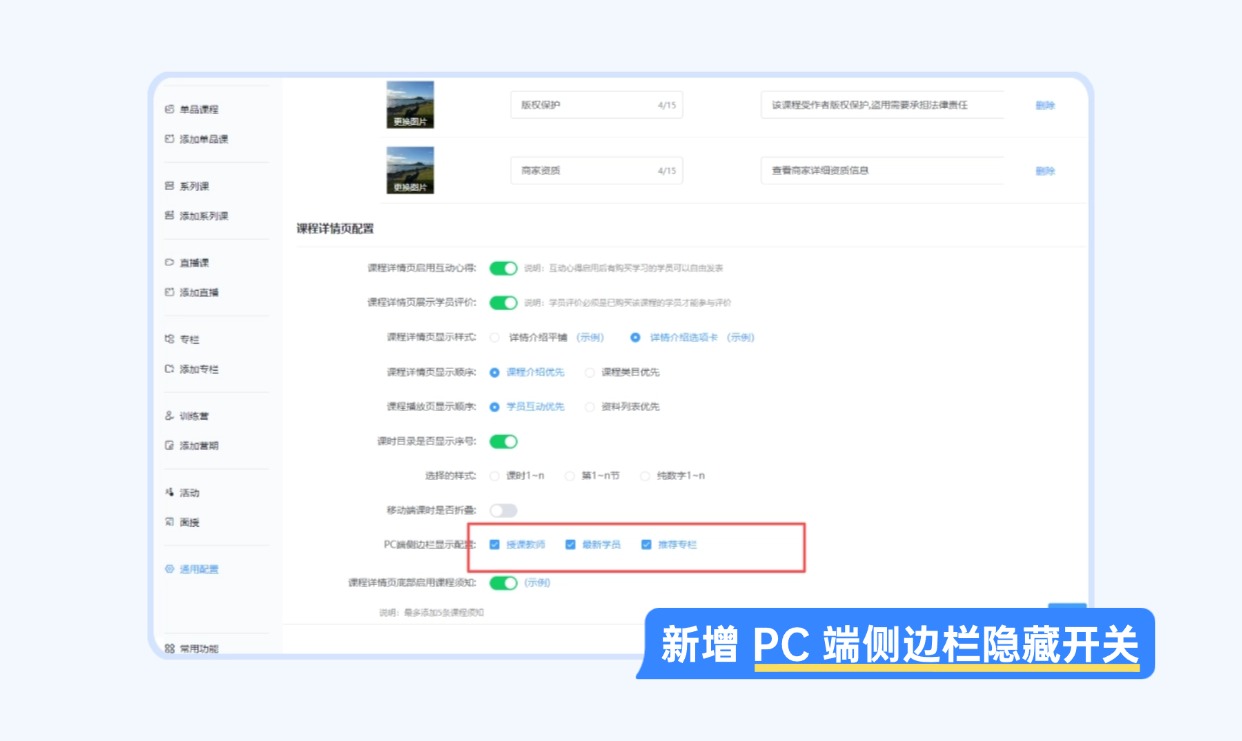Select 学员互动优先 radio option
Image resolution: width=1242 pixels, height=741 pixels.
click(x=494, y=407)
